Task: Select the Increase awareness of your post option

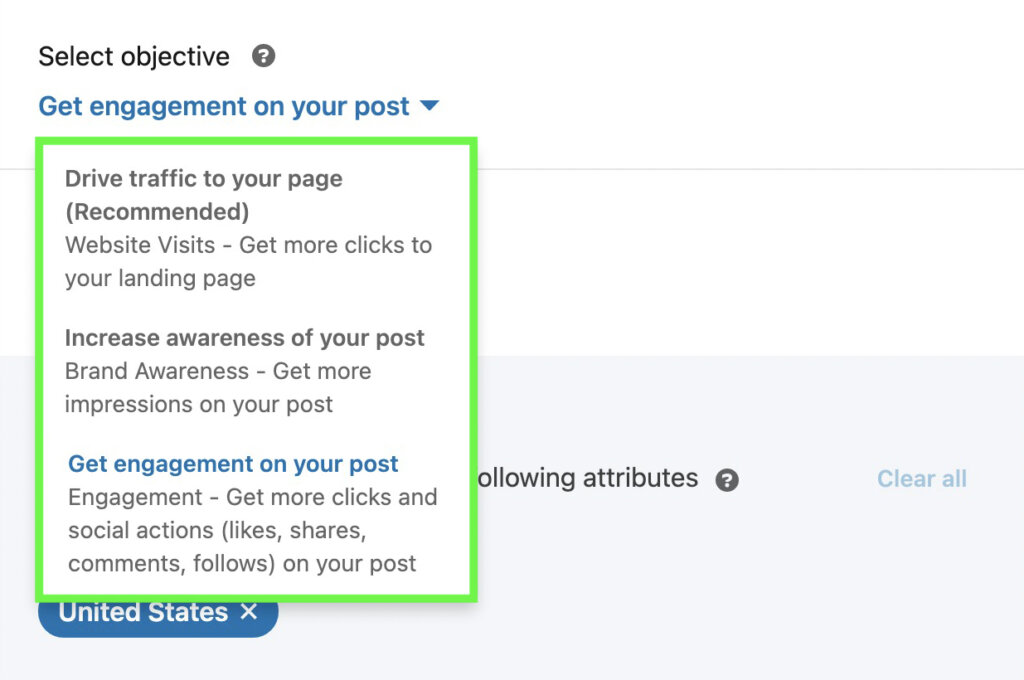Action: coord(245,338)
